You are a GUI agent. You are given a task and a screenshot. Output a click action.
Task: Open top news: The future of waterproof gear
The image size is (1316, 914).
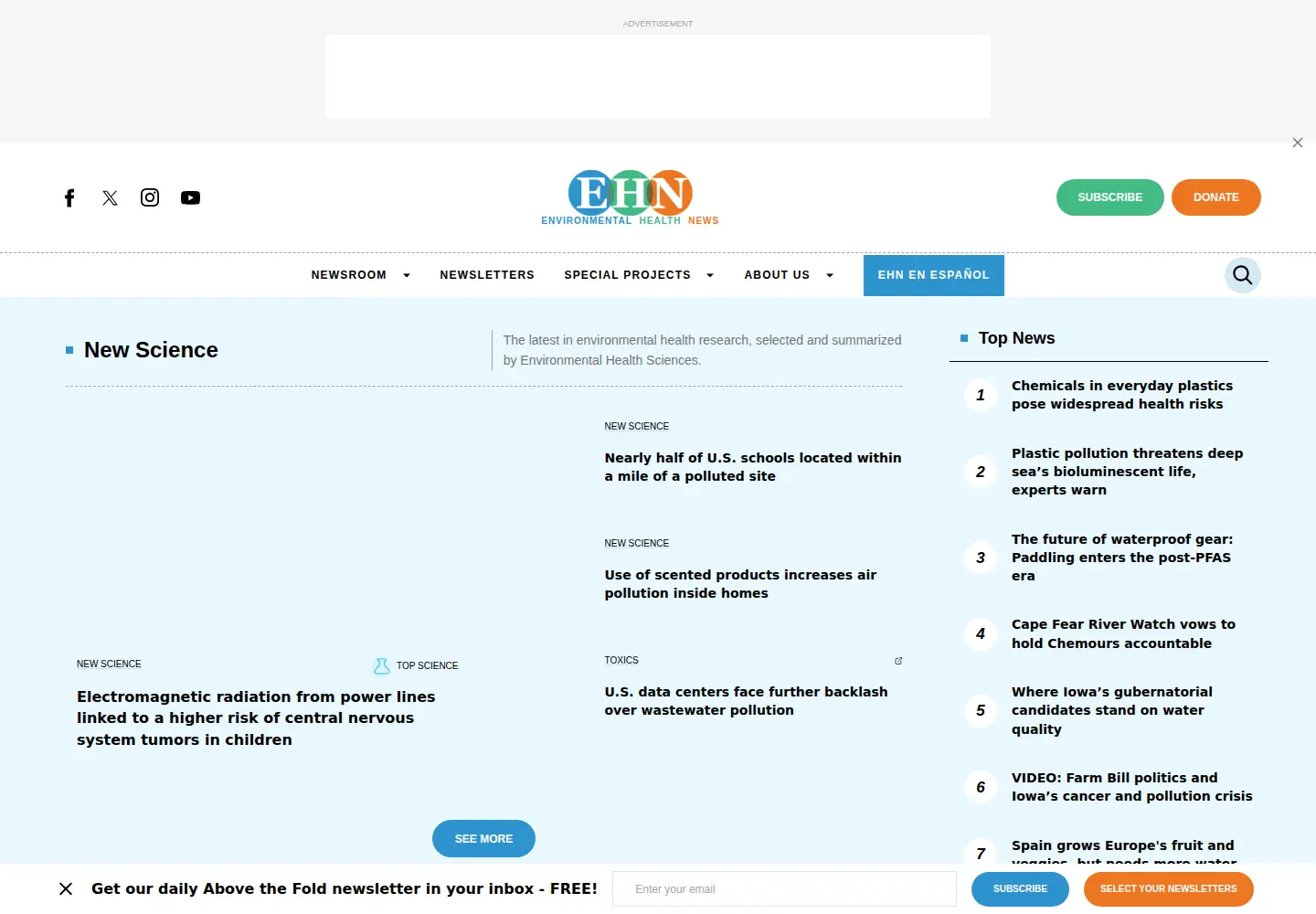[x=1122, y=558]
